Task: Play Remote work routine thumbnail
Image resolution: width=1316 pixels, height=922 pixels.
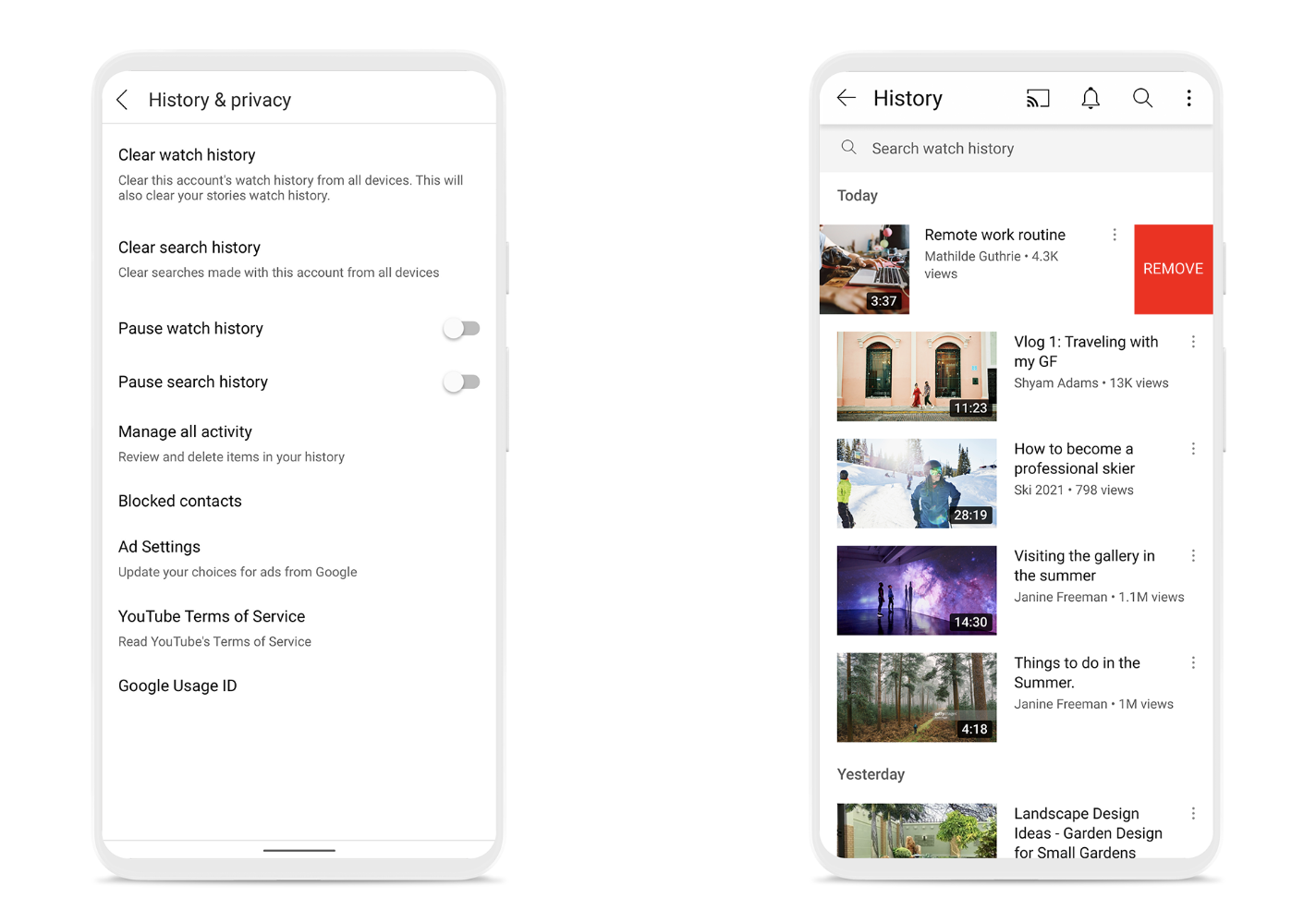Action: (x=864, y=269)
